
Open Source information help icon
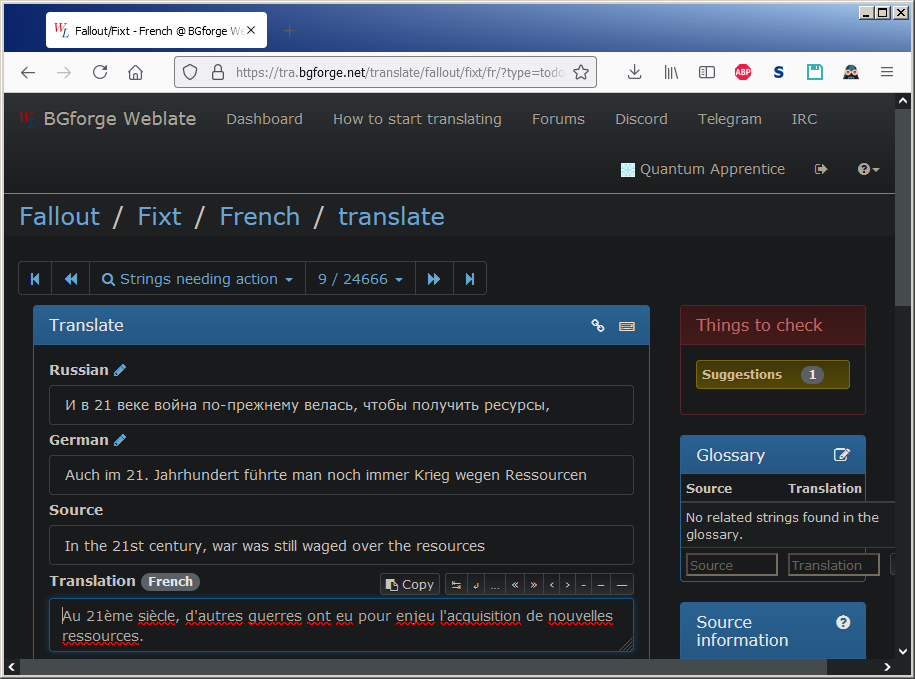pyautogui.click(x=843, y=622)
